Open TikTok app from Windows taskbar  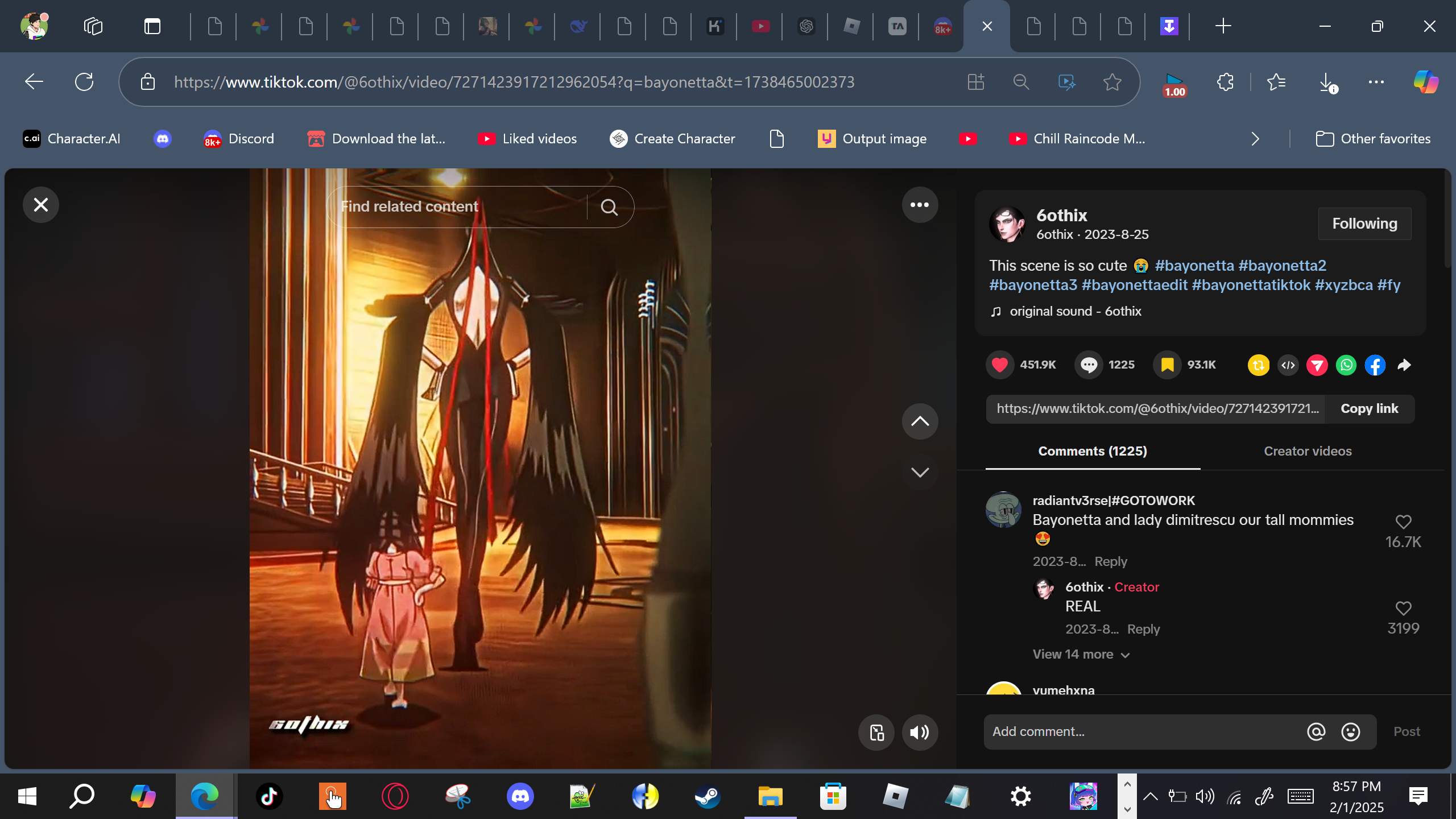tap(269, 796)
